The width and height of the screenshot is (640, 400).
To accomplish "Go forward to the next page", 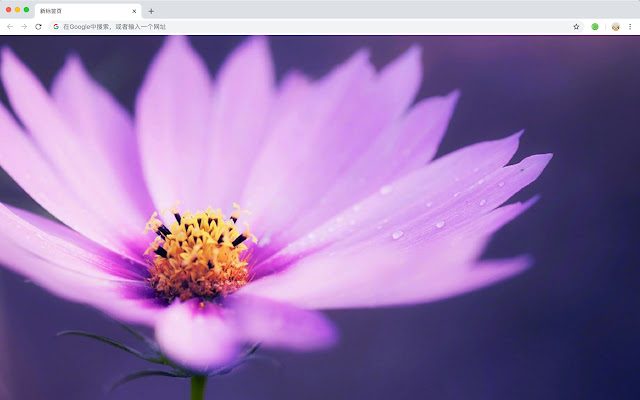I will [24, 27].
